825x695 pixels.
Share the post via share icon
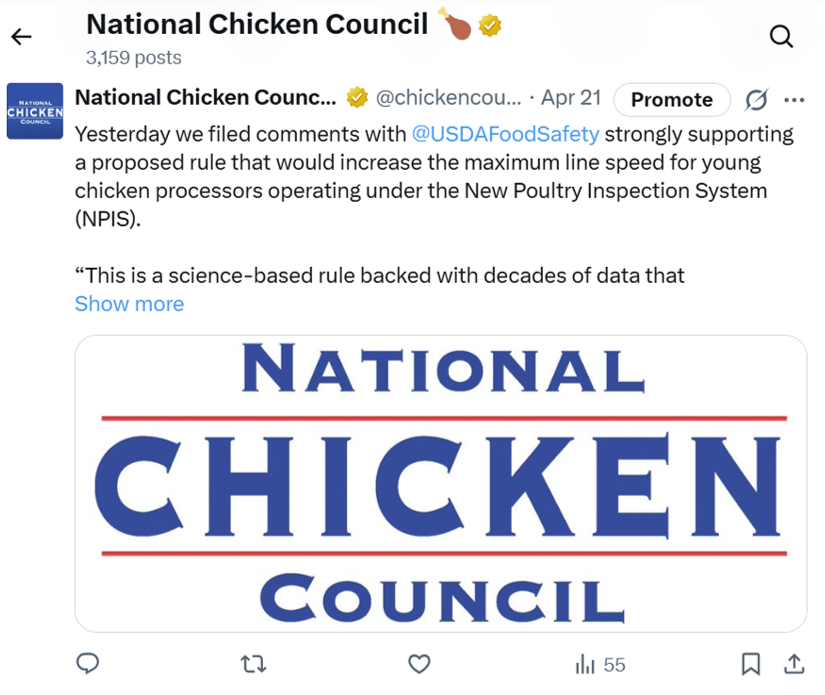tap(794, 663)
